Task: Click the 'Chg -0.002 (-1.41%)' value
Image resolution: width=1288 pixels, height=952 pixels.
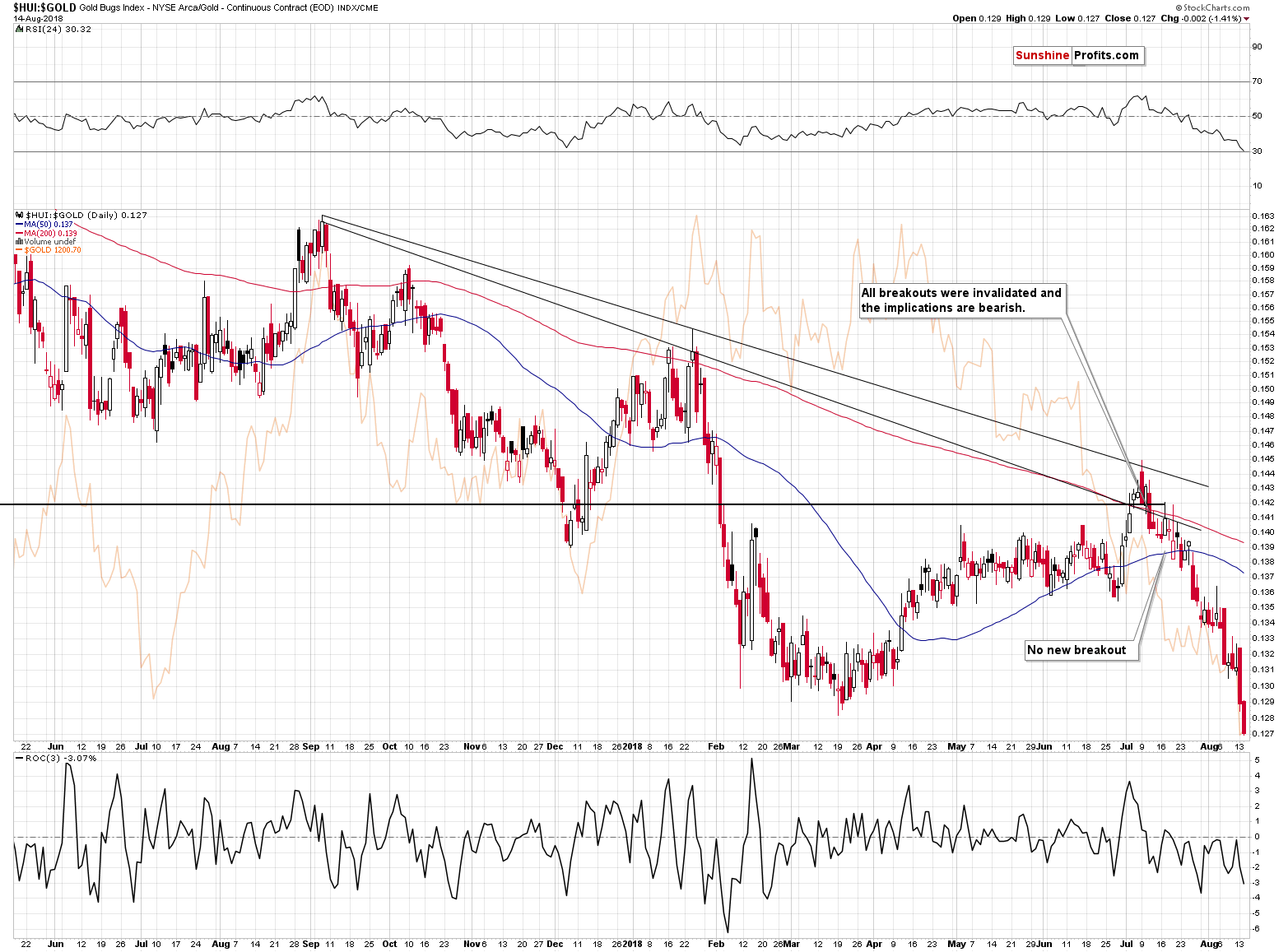Action: pyautogui.click(x=1201, y=18)
